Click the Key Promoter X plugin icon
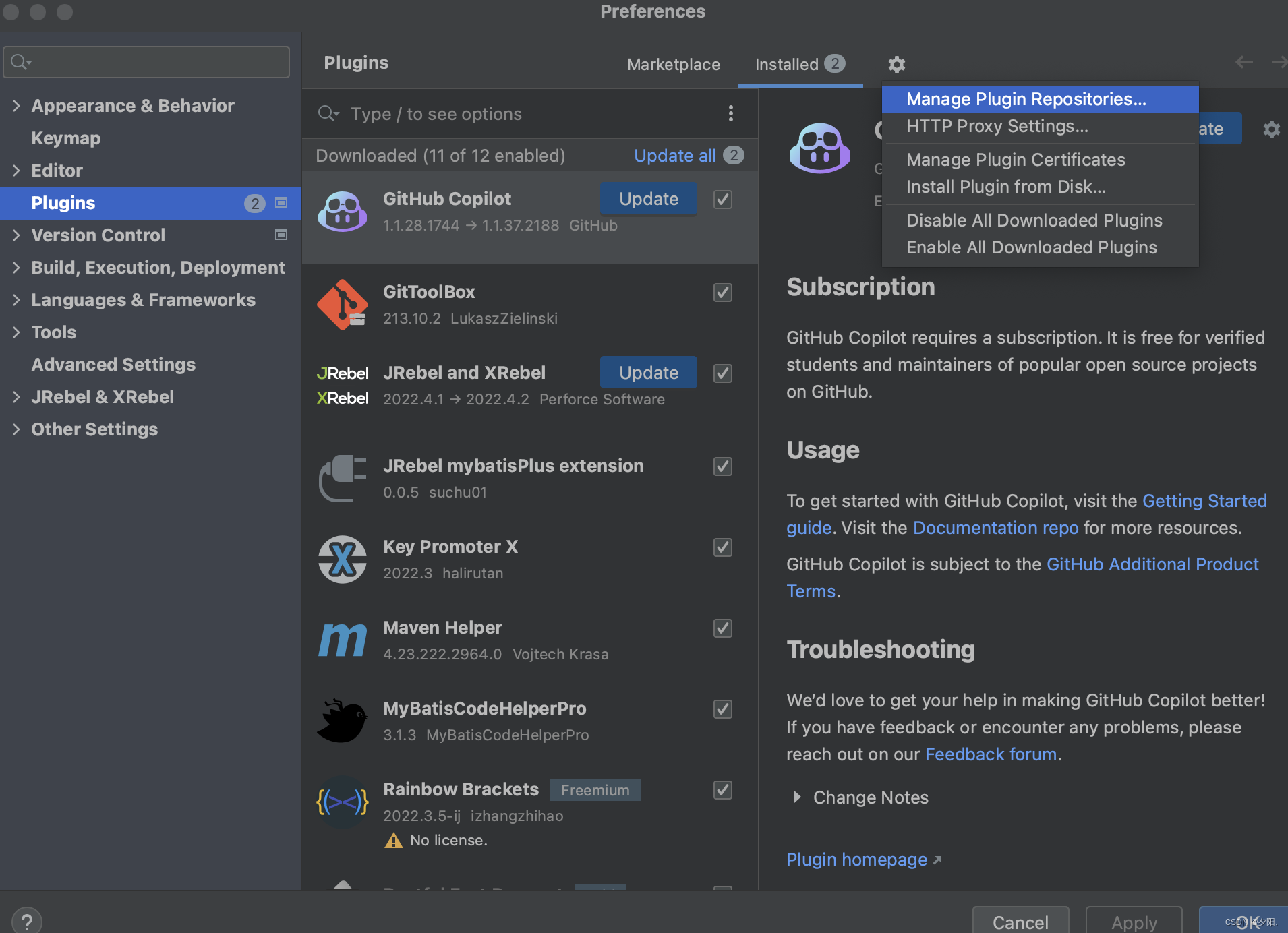This screenshot has height=933, width=1288. [343, 560]
